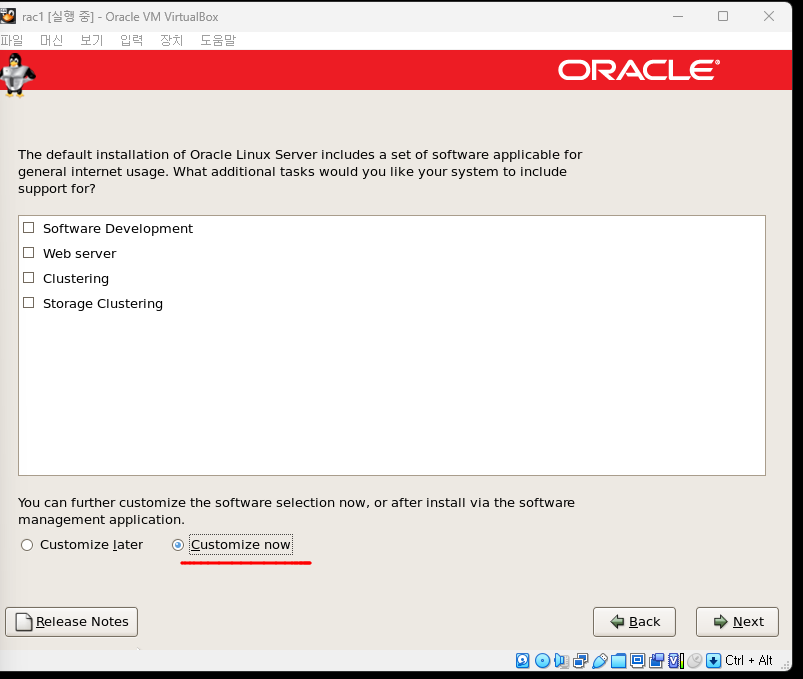Select the Customize now radio button
The image size is (803, 679).
pos(178,545)
